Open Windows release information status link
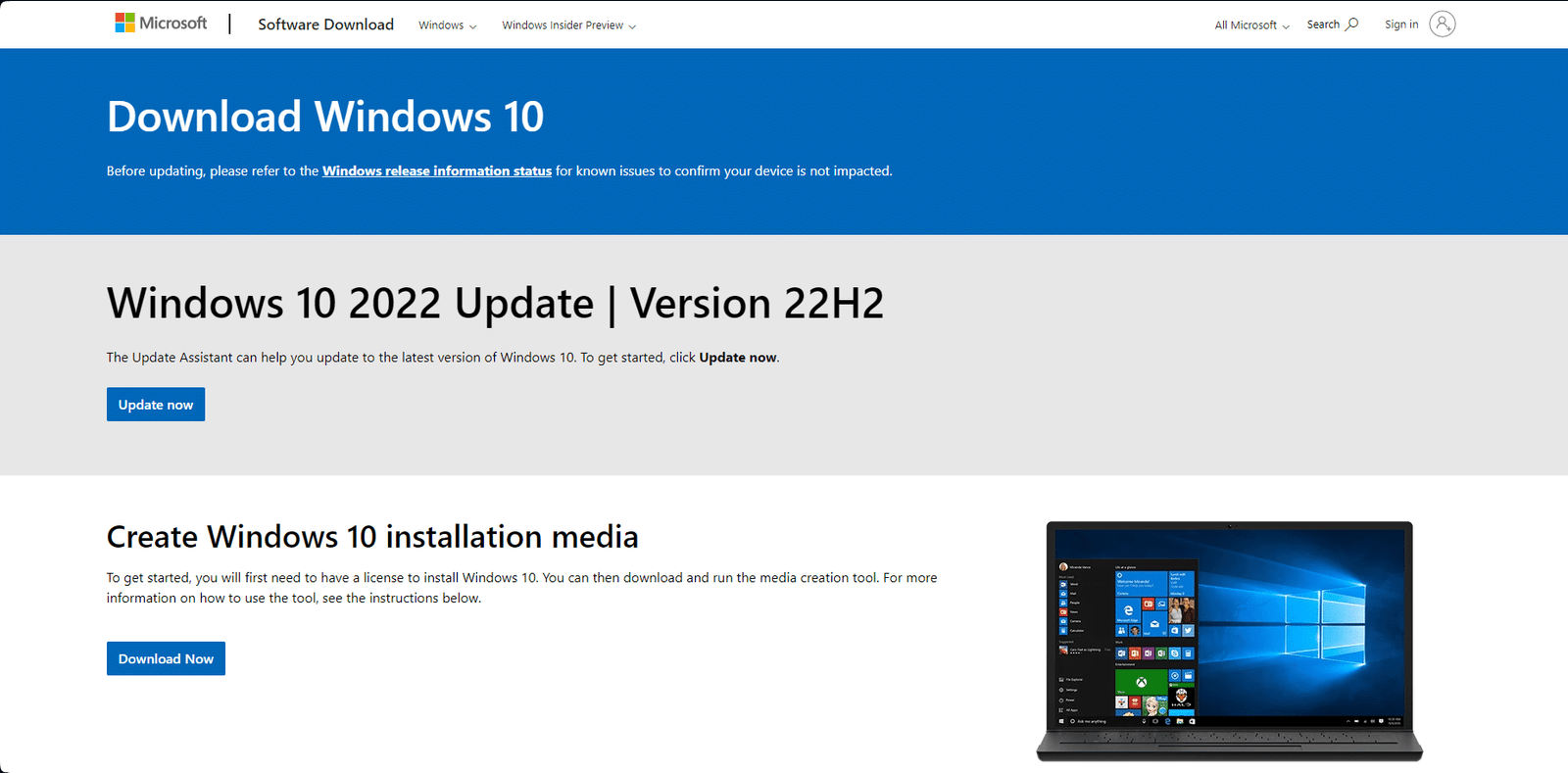Image resolution: width=1568 pixels, height=773 pixels. click(x=437, y=171)
